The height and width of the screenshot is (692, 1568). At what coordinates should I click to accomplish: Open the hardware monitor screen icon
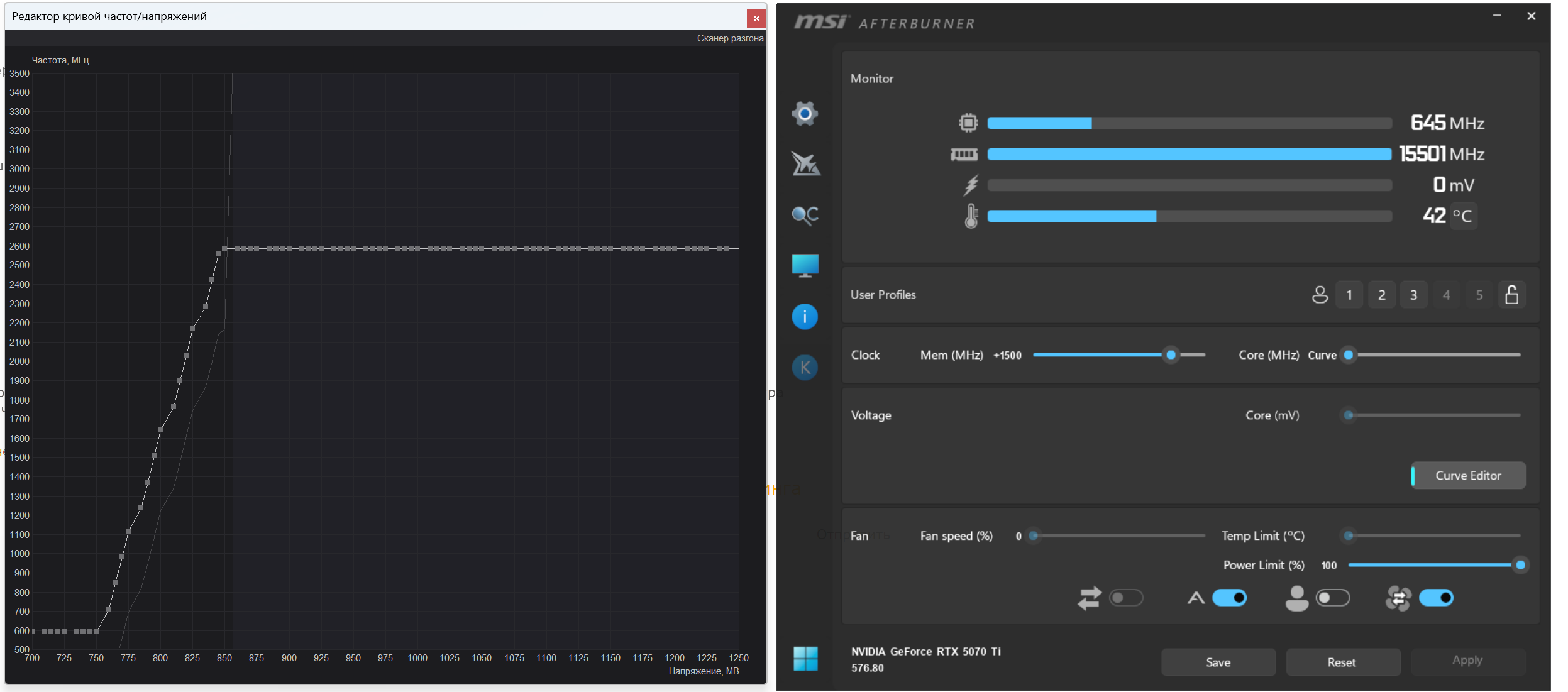coord(805,265)
